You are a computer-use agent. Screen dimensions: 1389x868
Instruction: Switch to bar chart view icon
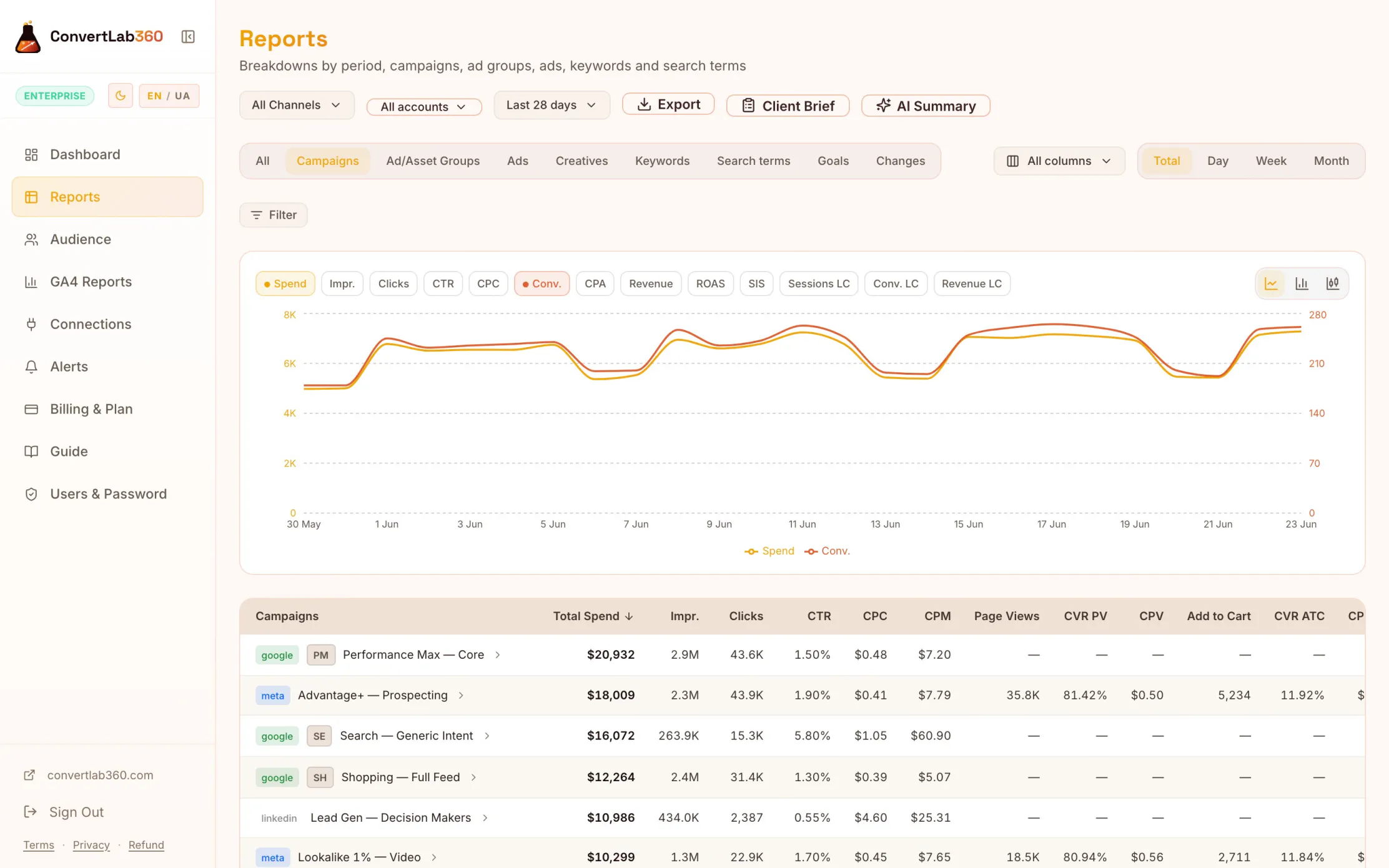(x=1302, y=284)
